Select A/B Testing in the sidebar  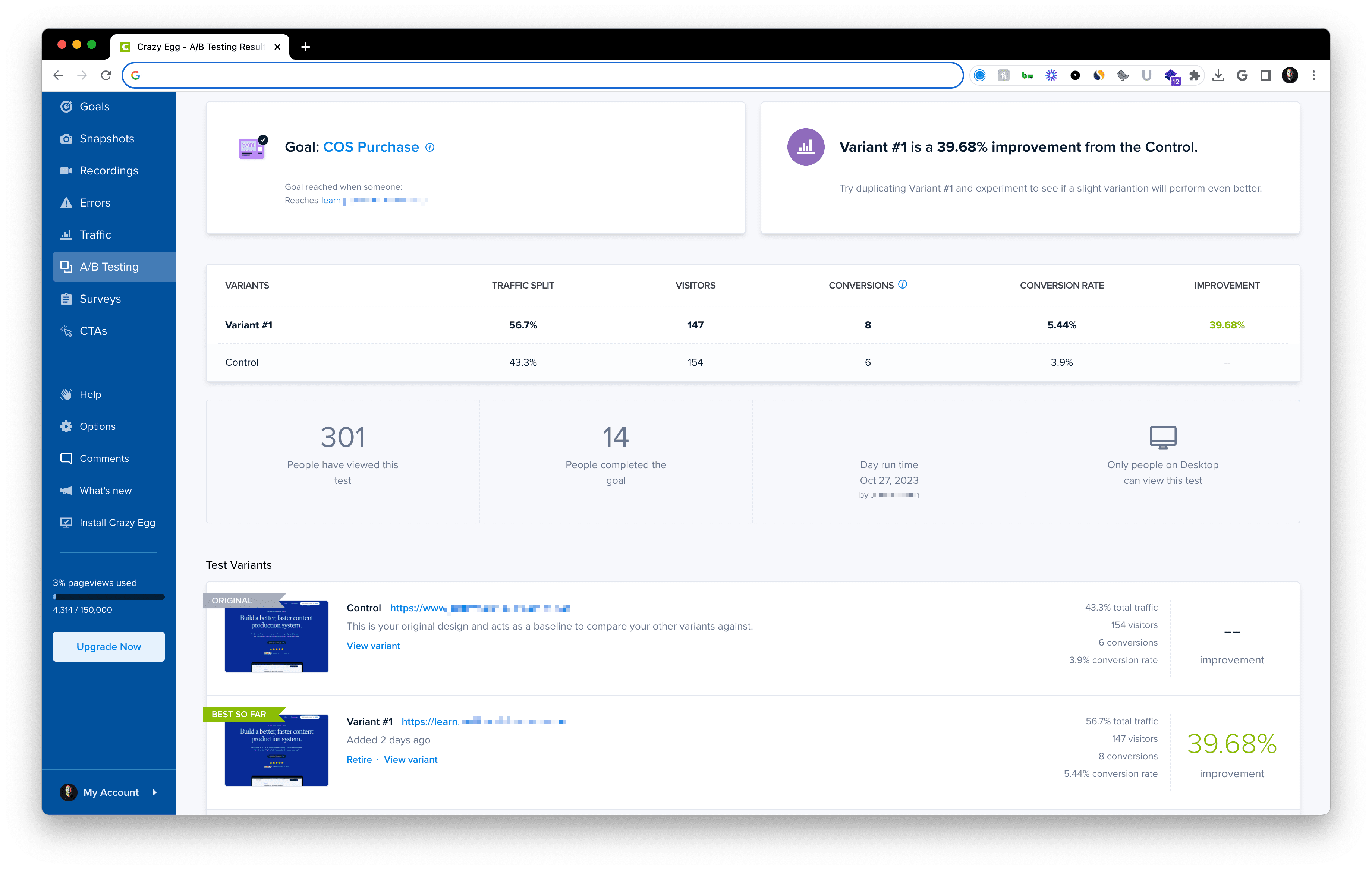click(x=109, y=267)
